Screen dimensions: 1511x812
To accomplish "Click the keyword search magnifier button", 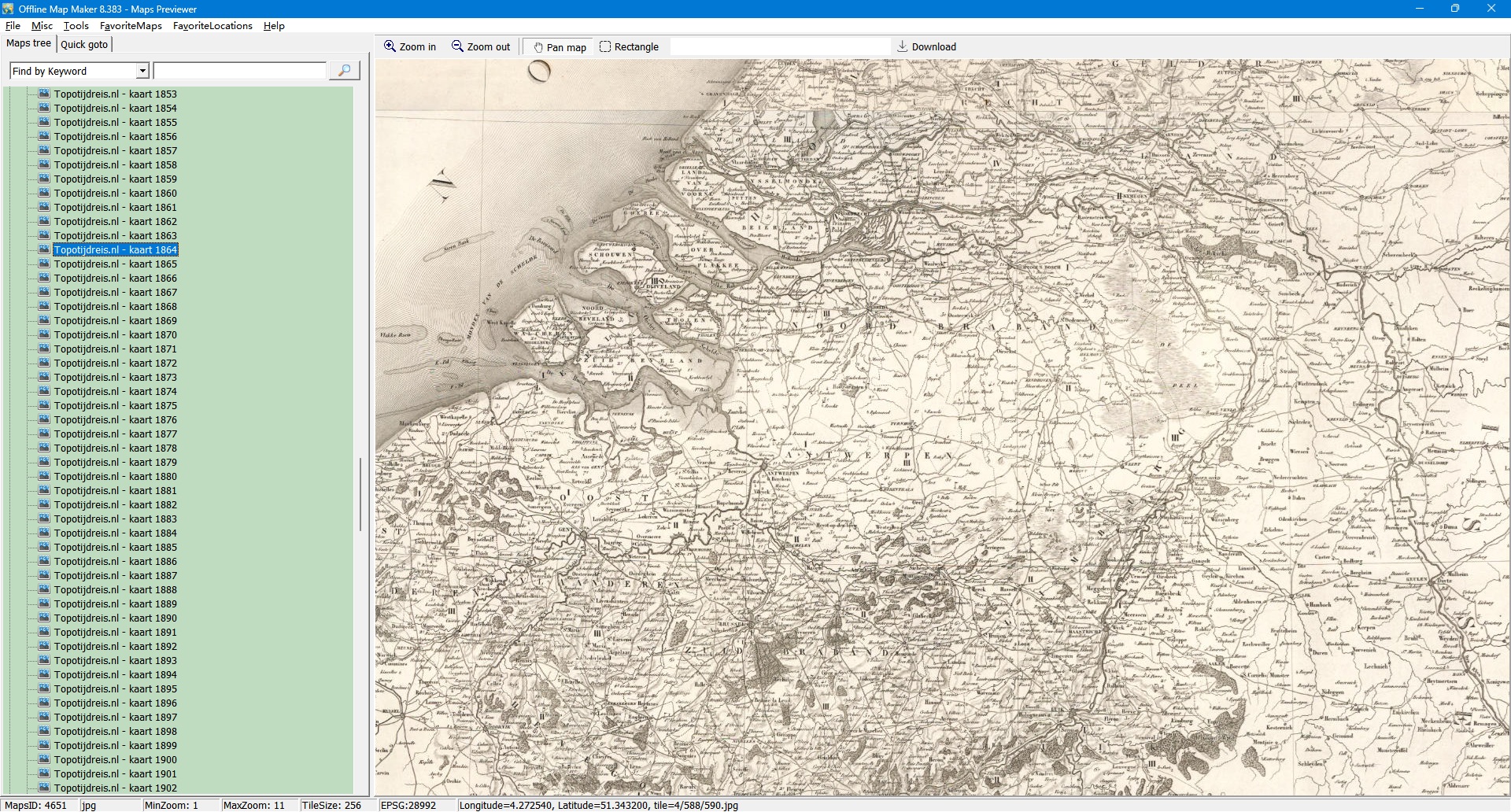I will (344, 71).
